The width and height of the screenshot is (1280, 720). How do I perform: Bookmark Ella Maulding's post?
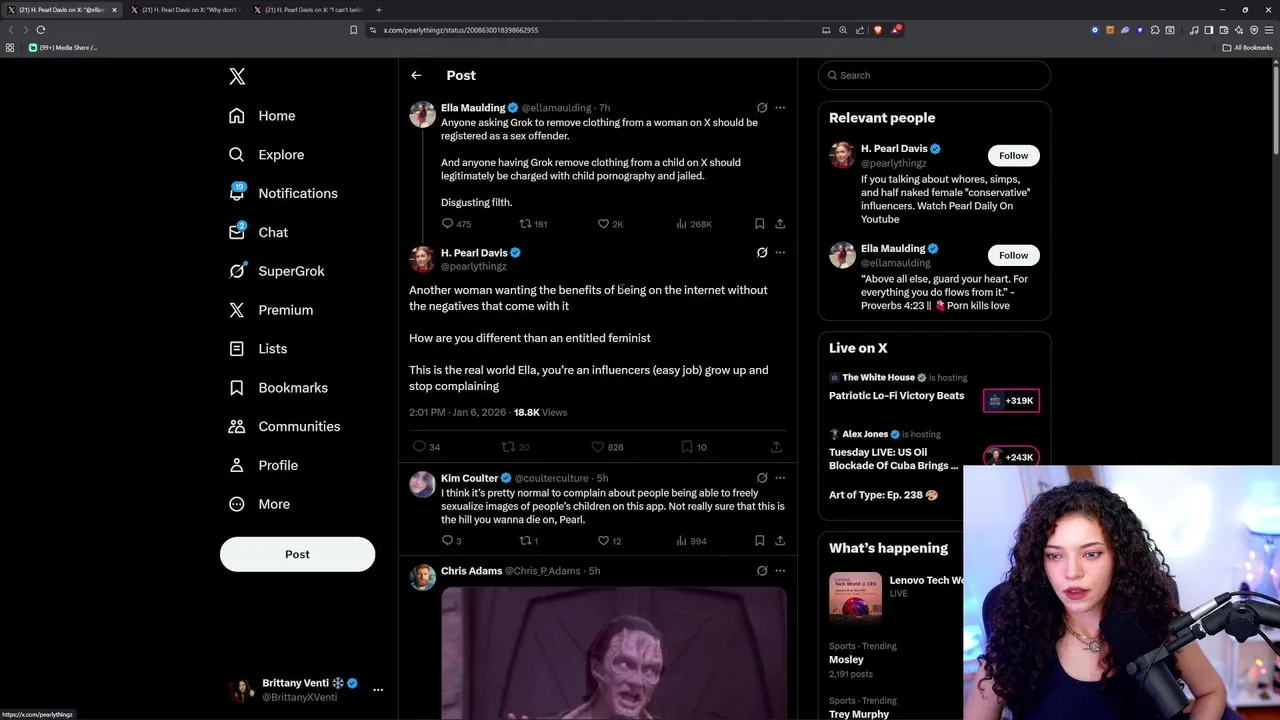tap(760, 224)
